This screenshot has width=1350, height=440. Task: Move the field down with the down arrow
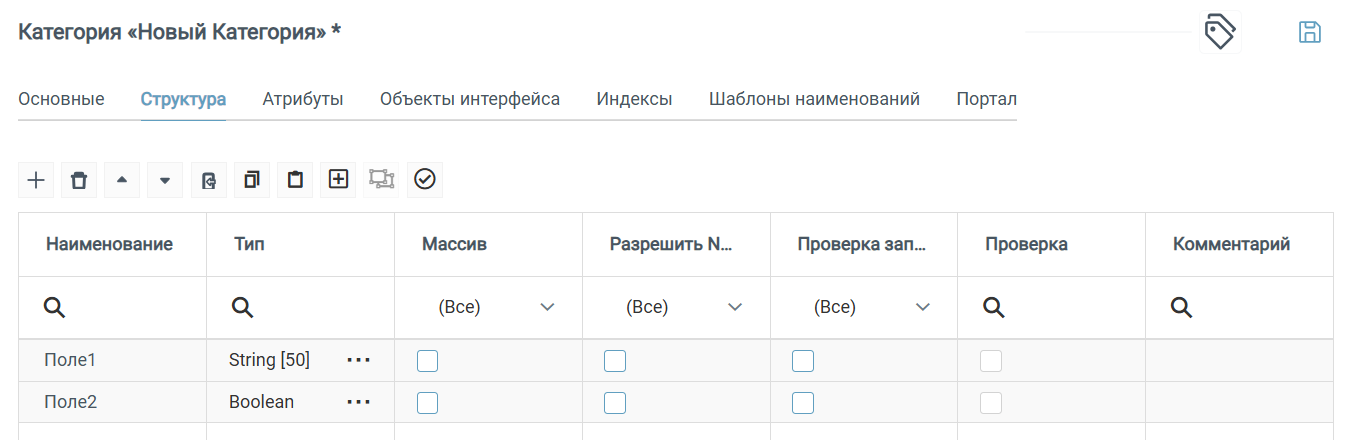(165, 180)
